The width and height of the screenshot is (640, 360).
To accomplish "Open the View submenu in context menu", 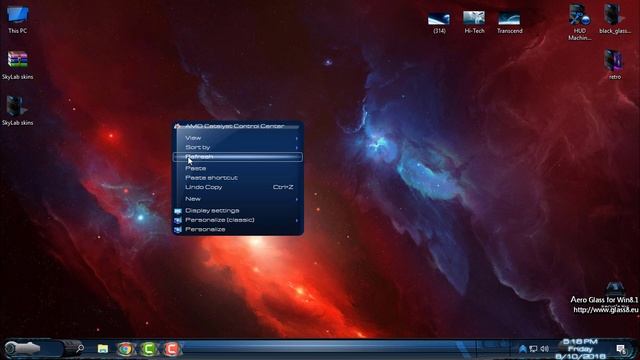I will (x=238, y=138).
